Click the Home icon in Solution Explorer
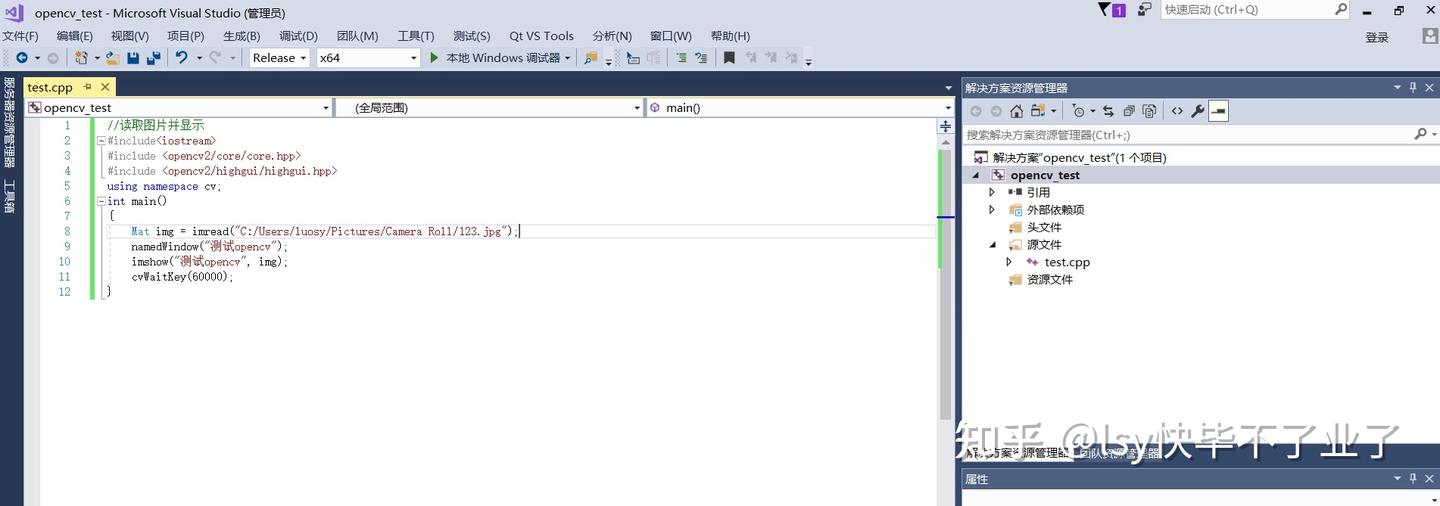This screenshot has height=506, width=1440. tap(1016, 111)
